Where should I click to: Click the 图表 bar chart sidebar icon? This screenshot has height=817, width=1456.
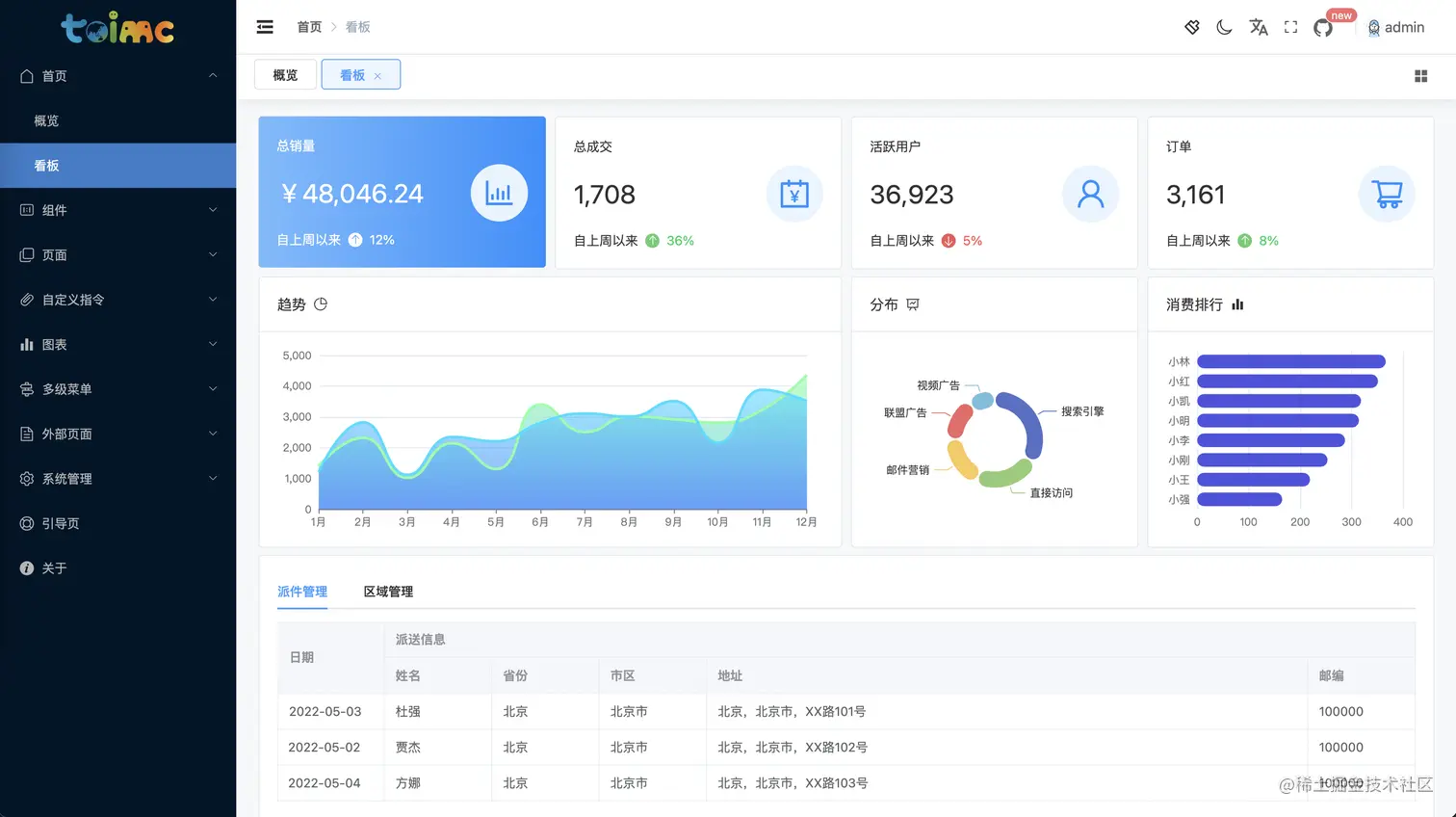coord(27,344)
